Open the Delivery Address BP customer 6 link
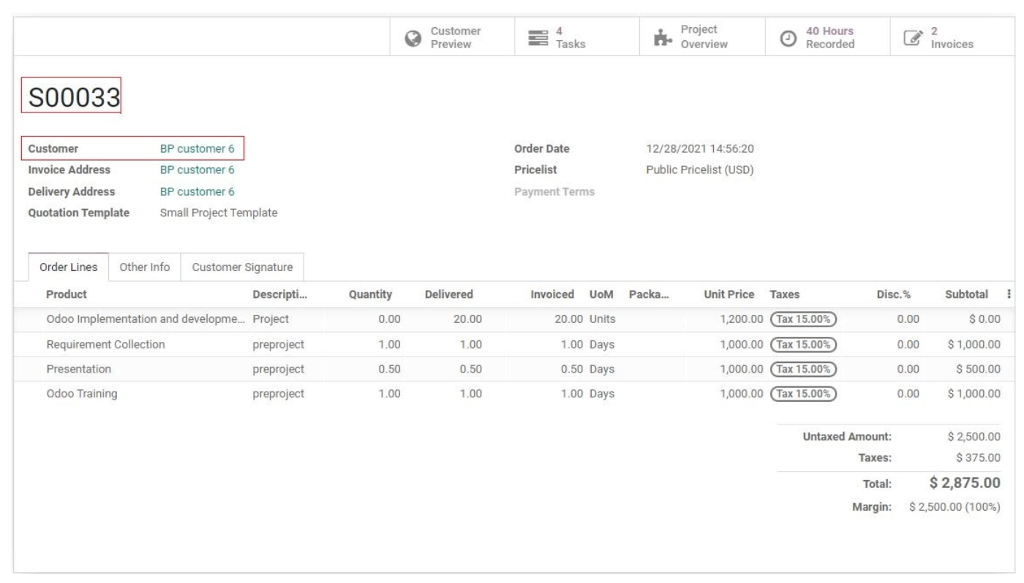Screen dimensions: 1024x583 click(197, 192)
